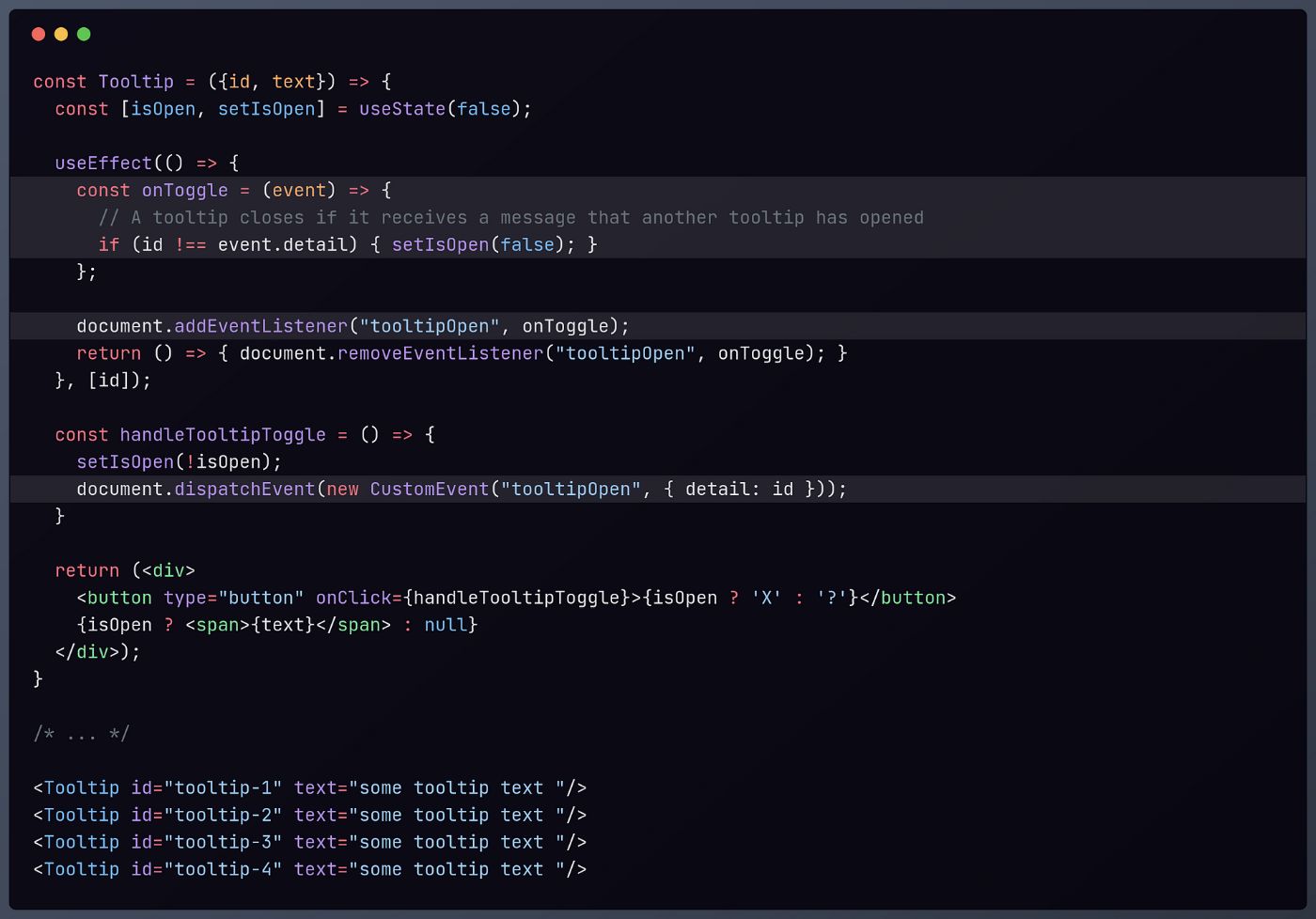
Task: Click the line containing "tooltip-3"
Action: click(x=310, y=843)
